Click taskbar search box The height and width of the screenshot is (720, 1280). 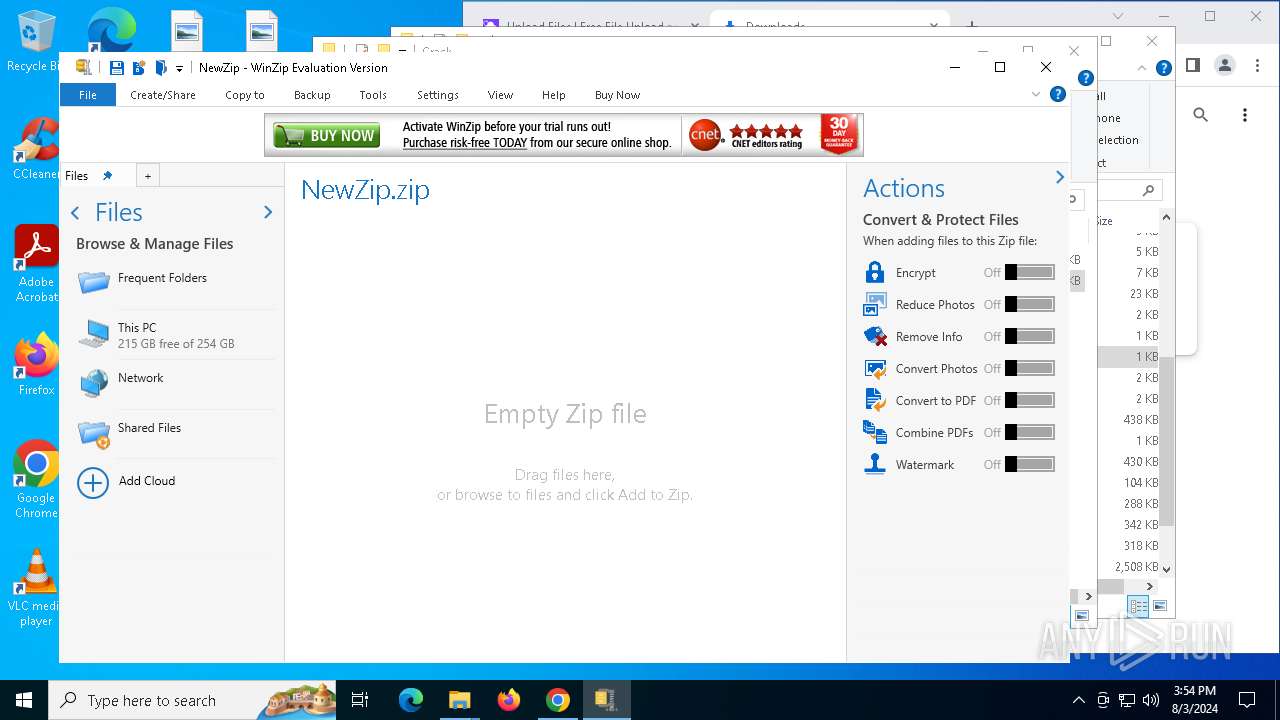click(192, 700)
